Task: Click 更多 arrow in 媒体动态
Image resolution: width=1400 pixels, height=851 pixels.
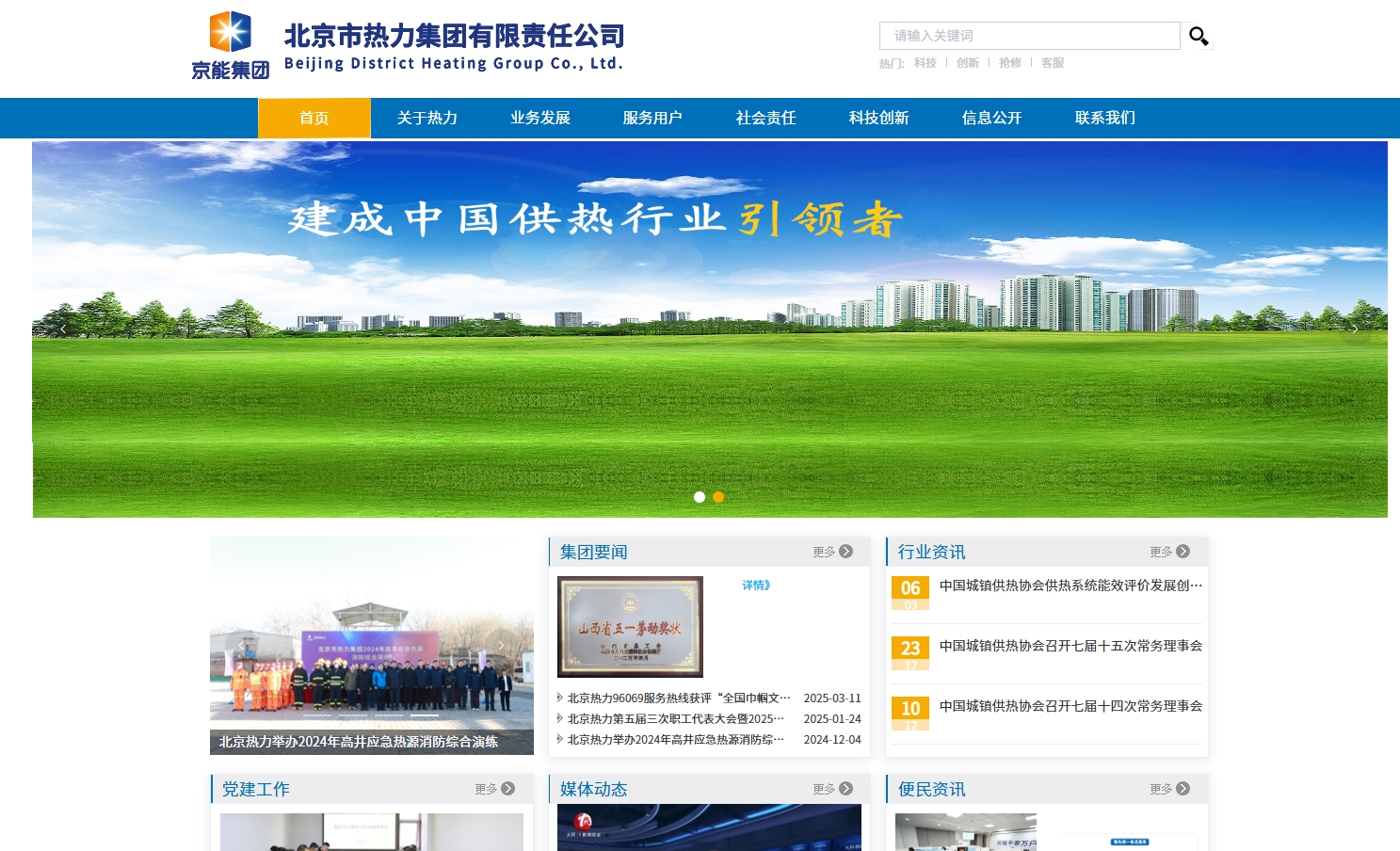Action: tap(833, 789)
